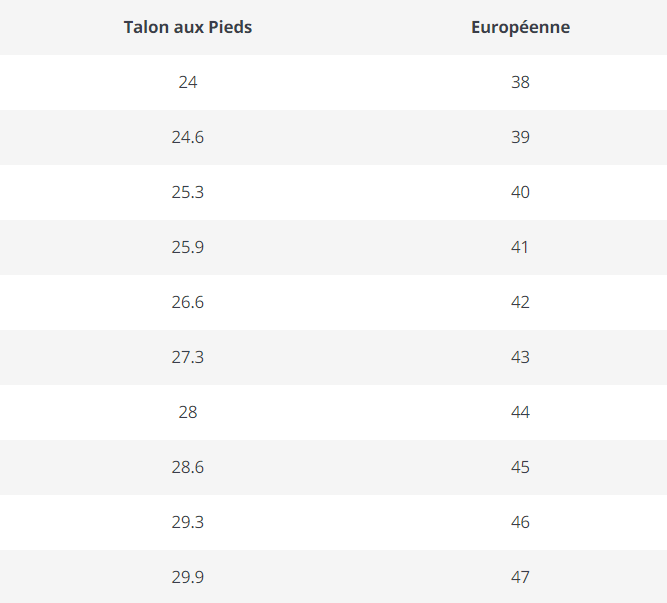Click the Talon aux Pieds column header
Viewport: 667px width, 603px height.
point(188,27)
